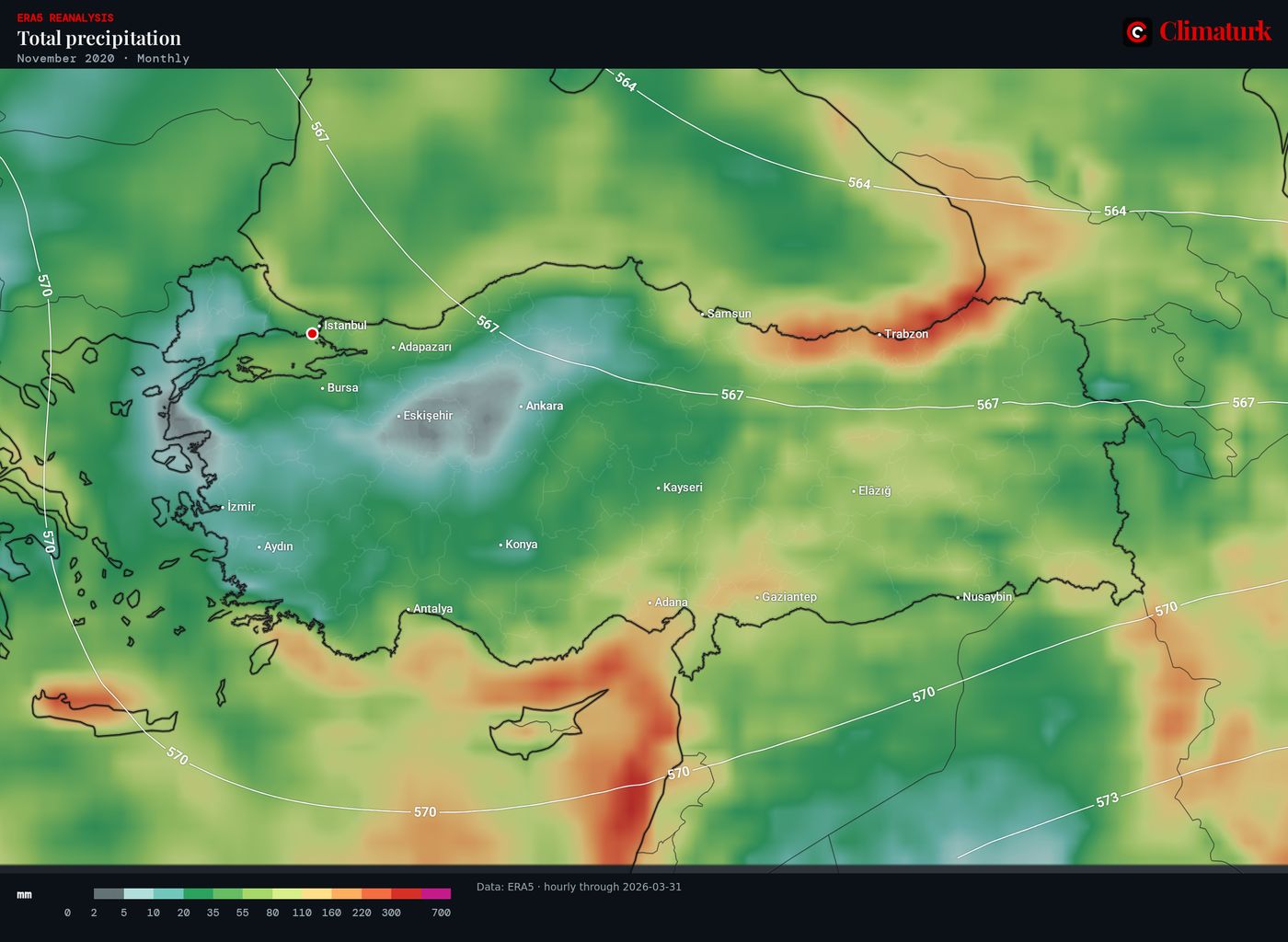The height and width of the screenshot is (942, 1288).
Task: Click the Bursa city label
Action: [x=342, y=387]
